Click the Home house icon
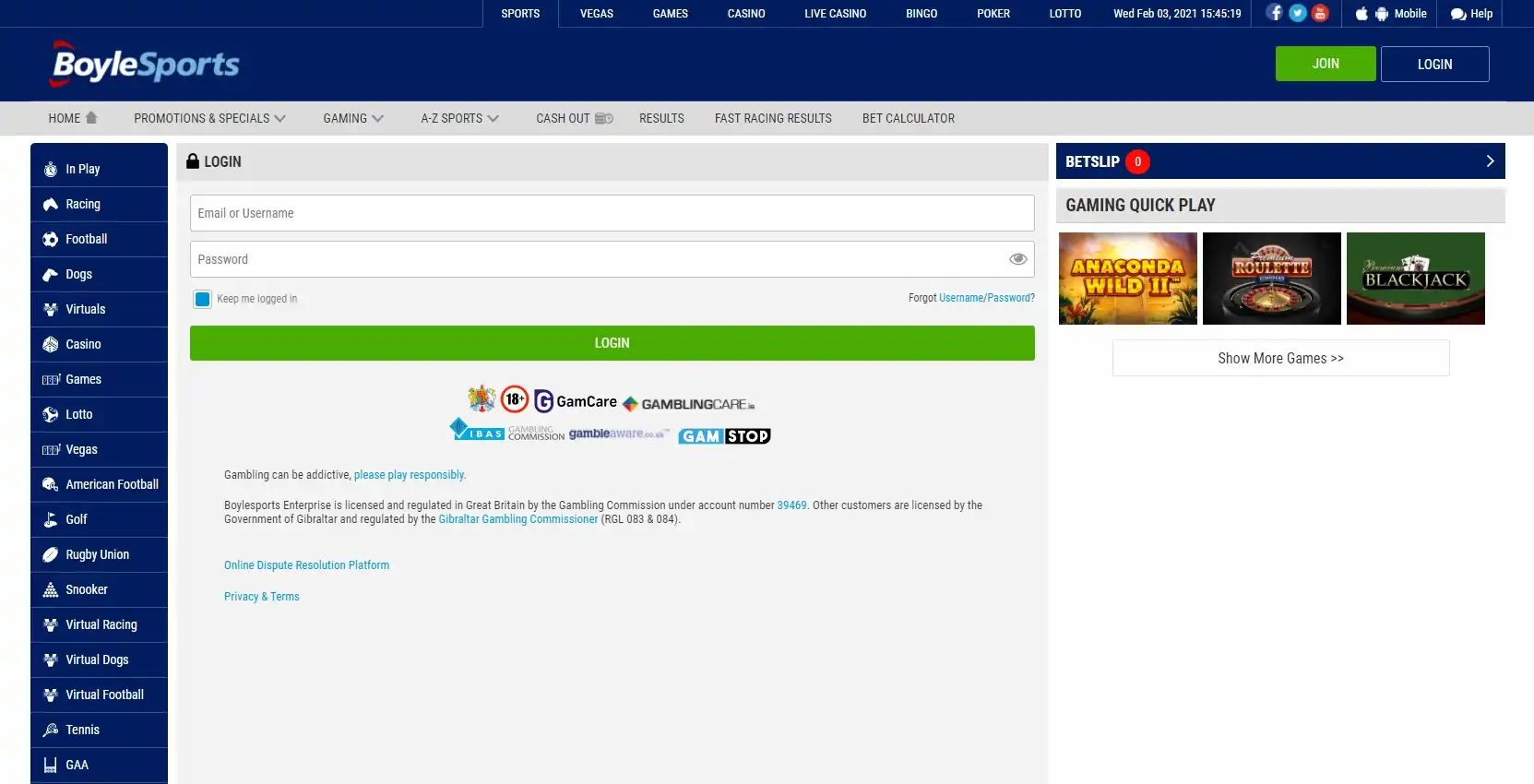Viewport: 1534px width, 784px height. point(91,118)
